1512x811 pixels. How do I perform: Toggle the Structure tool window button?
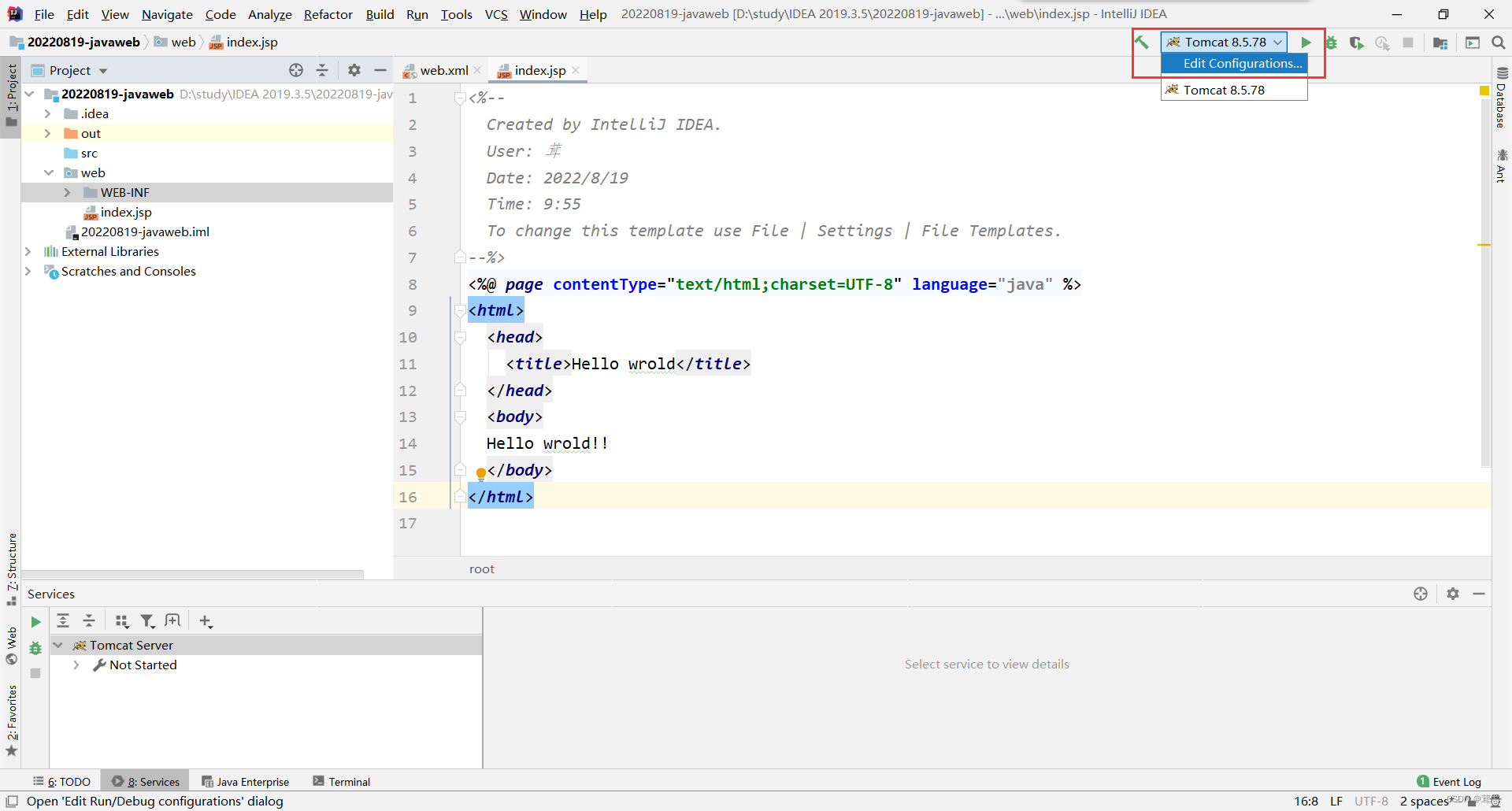11,568
